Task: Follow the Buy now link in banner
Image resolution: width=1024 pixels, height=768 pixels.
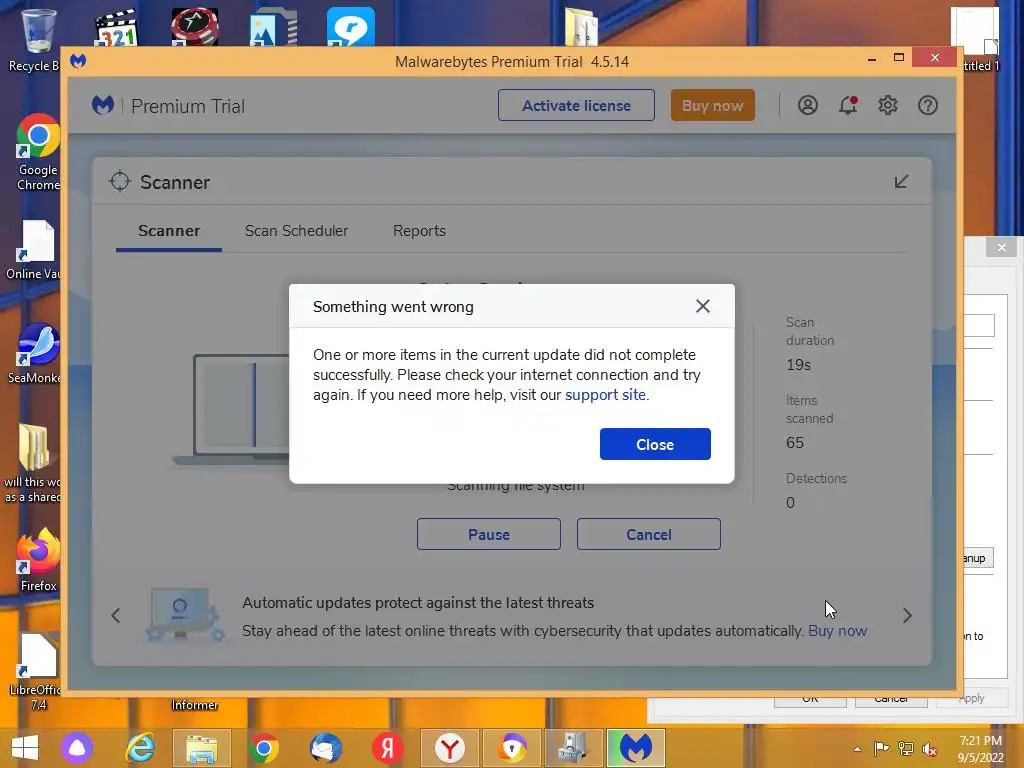Action: click(x=837, y=631)
